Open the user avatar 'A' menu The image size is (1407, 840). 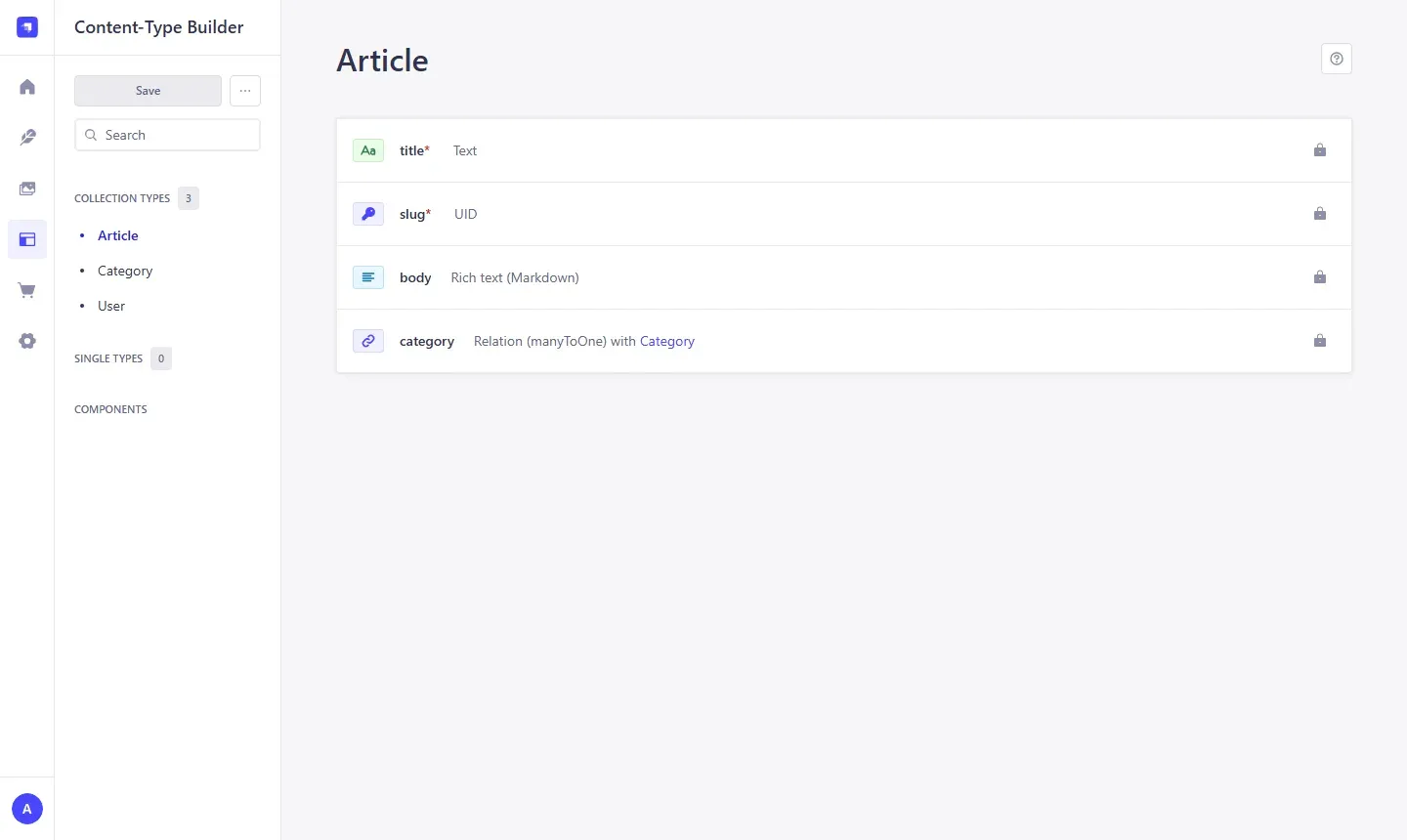pos(27,809)
